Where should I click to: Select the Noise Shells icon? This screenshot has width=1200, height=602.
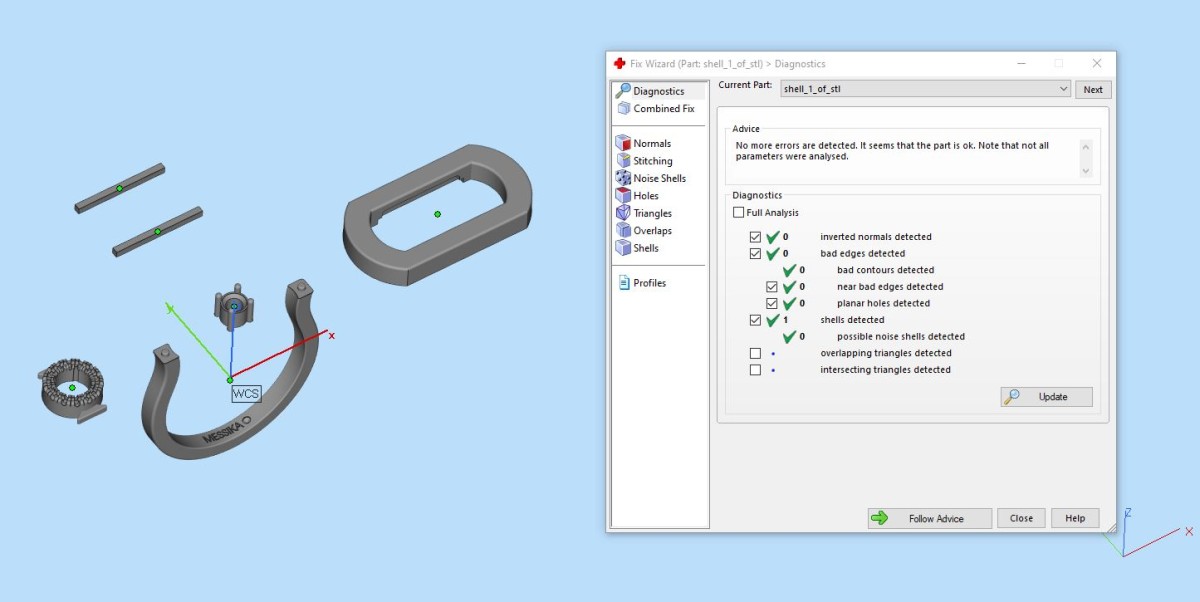point(623,178)
